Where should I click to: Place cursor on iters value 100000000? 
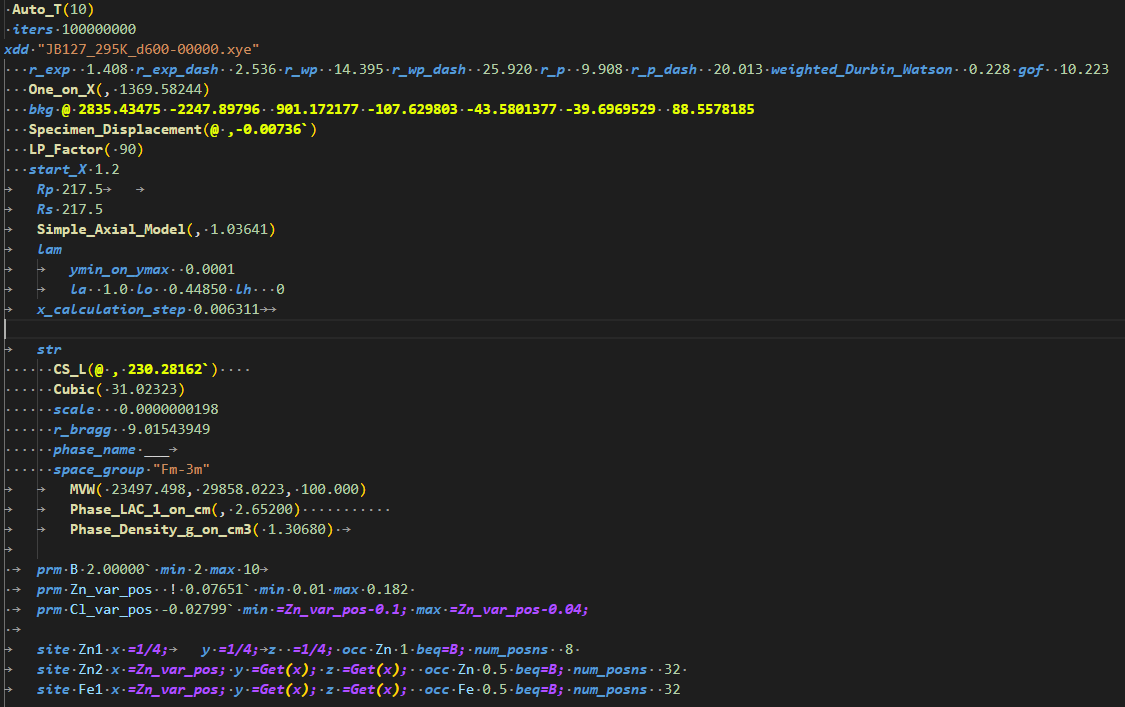pos(99,29)
